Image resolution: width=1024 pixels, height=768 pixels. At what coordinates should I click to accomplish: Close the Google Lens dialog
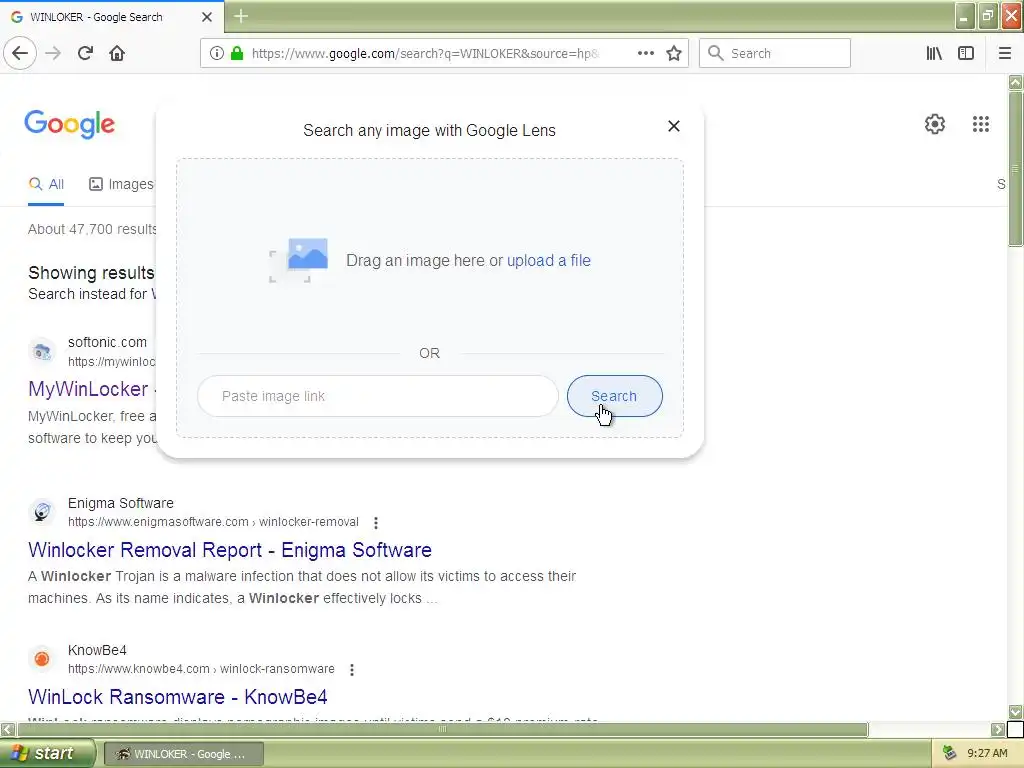coord(674,126)
